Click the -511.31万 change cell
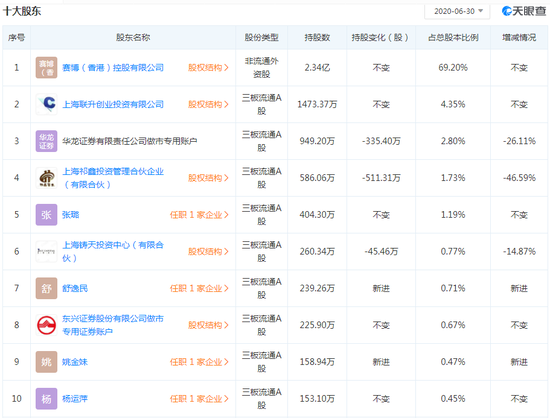Image resolution: width=550 pixels, height=418 pixels. tap(381, 178)
